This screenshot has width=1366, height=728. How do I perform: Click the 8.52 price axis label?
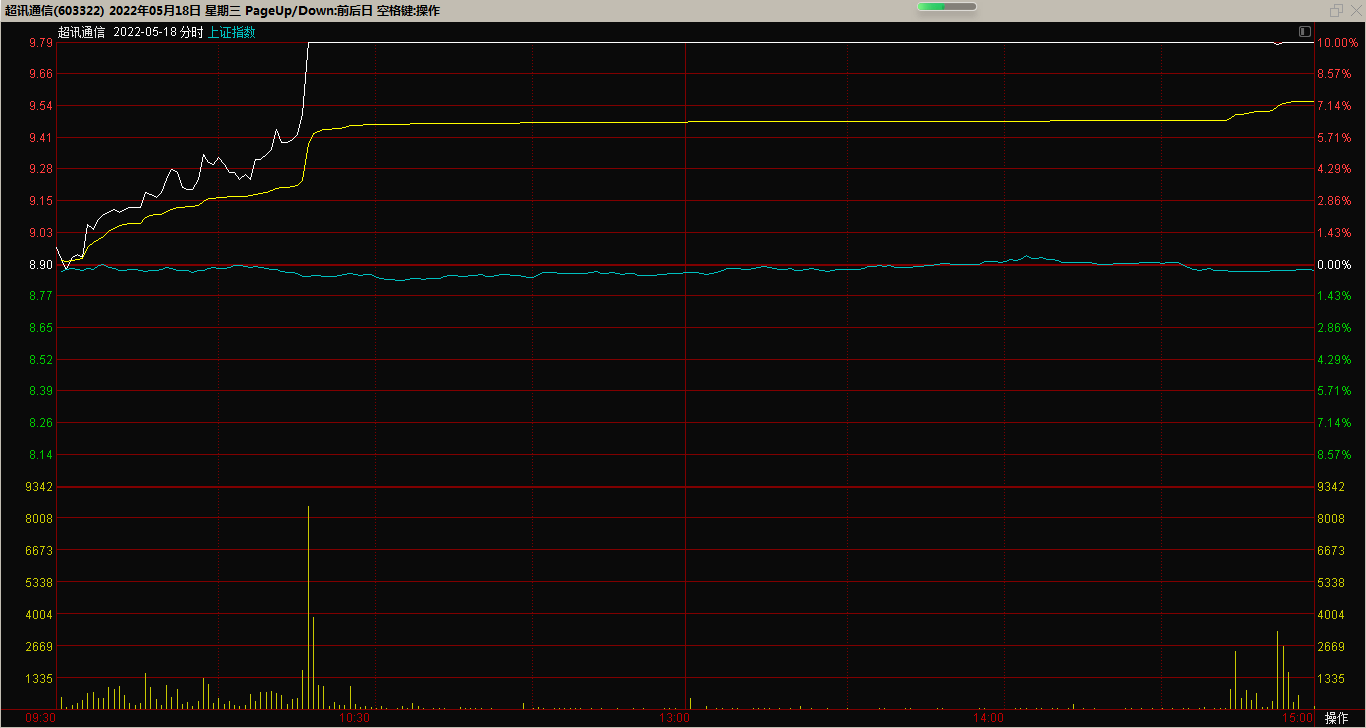[41, 360]
